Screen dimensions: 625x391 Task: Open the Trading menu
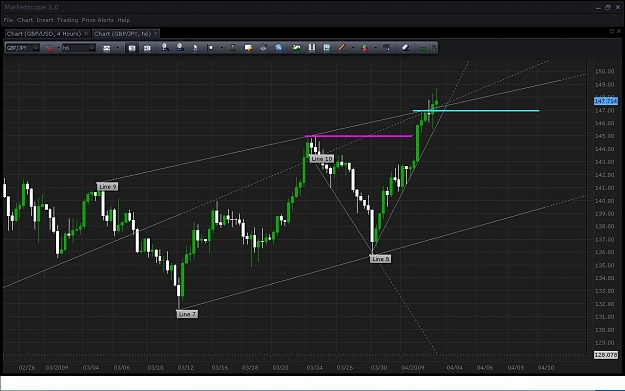[x=67, y=20]
